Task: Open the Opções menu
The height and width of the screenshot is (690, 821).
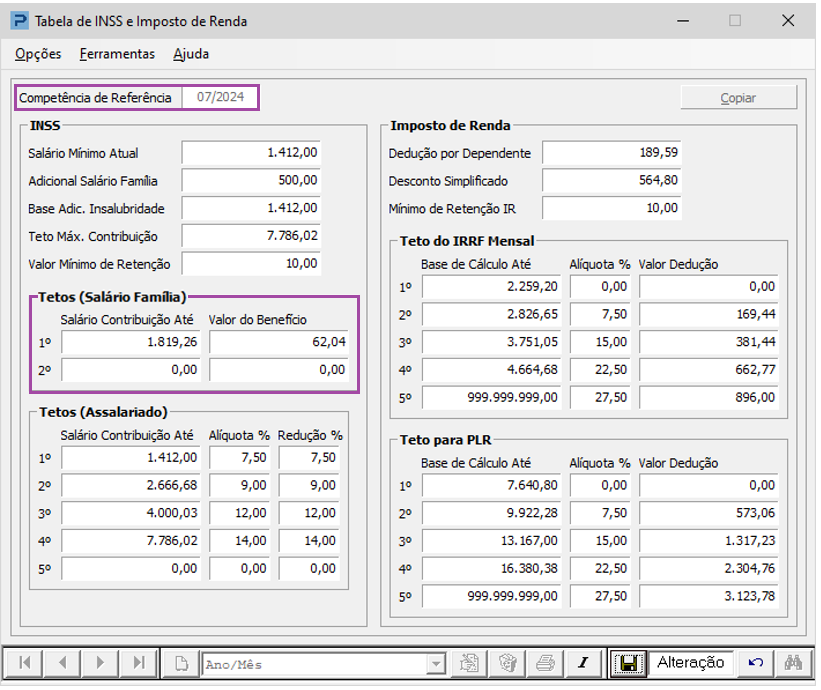Action: (38, 54)
